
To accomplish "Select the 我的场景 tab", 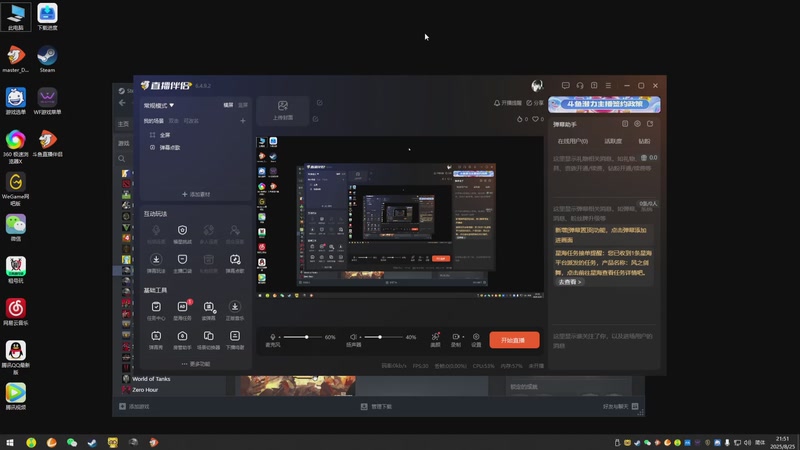I will [154, 121].
